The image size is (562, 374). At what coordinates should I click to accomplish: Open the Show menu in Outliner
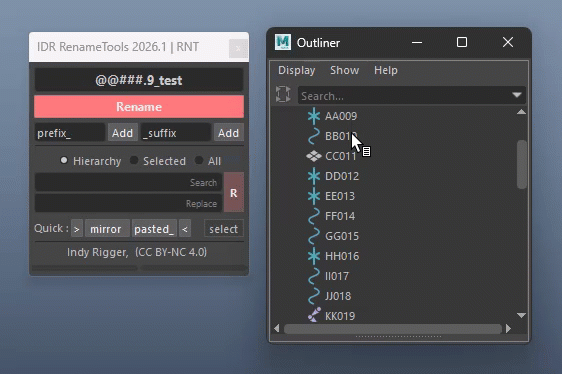tap(344, 70)
